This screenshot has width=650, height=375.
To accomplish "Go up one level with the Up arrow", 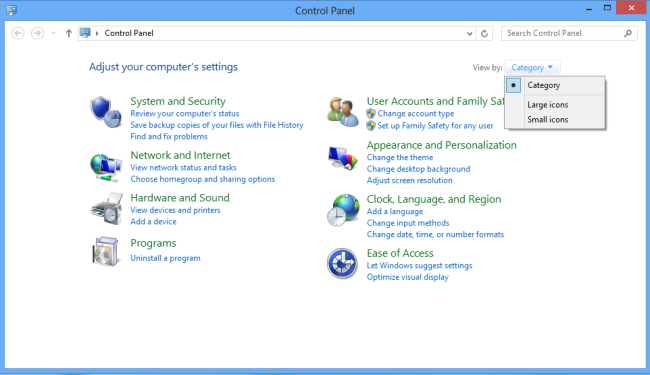I will point(69,33).
